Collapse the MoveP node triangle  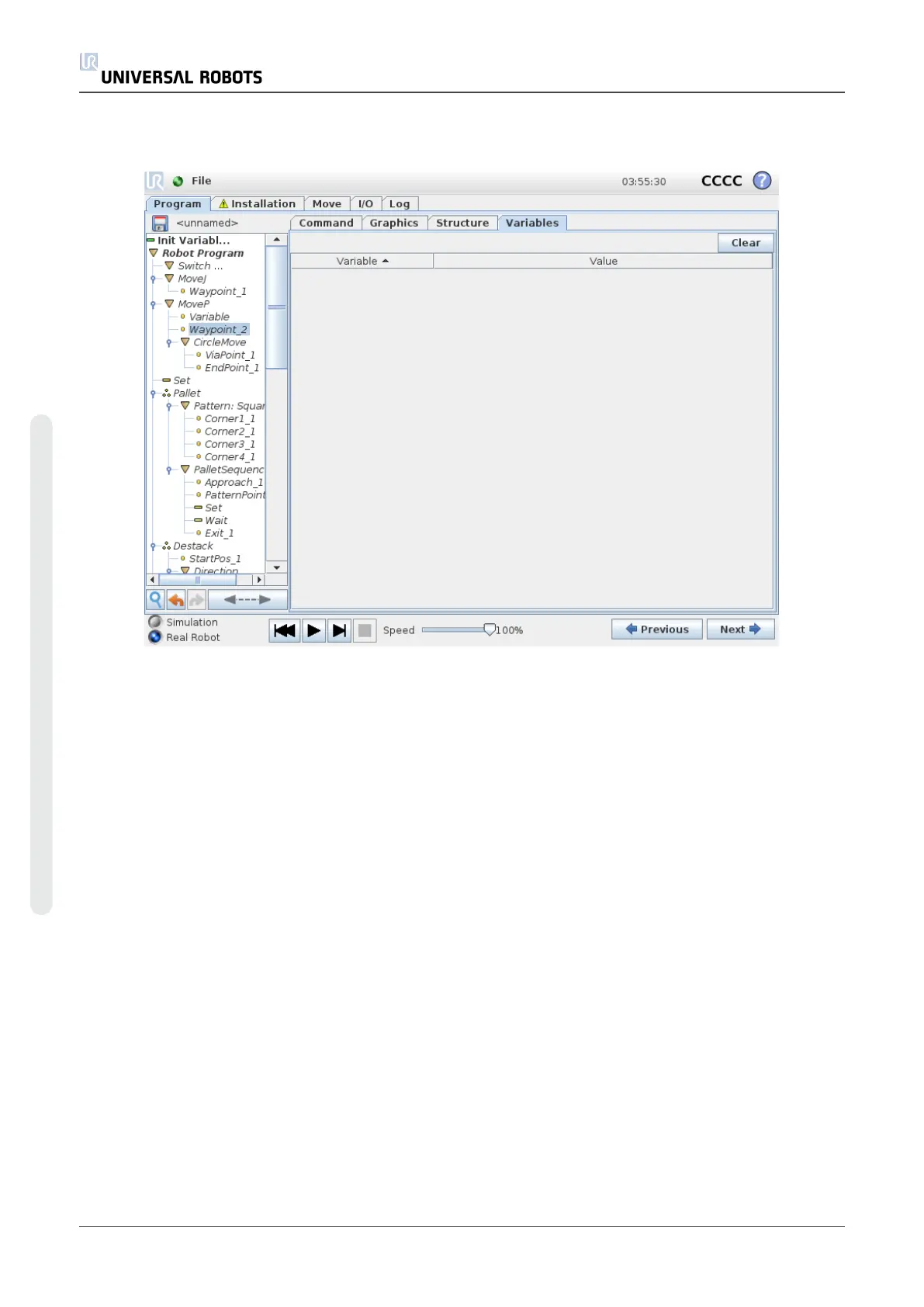click(x=169, y=303)
